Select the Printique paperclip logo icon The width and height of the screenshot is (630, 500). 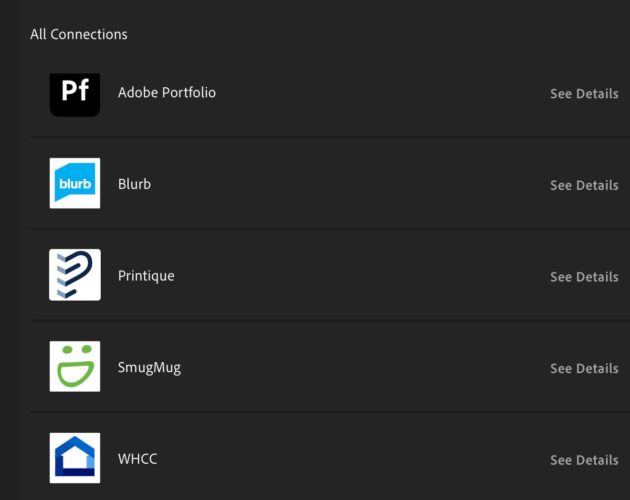tap(75, 275)
